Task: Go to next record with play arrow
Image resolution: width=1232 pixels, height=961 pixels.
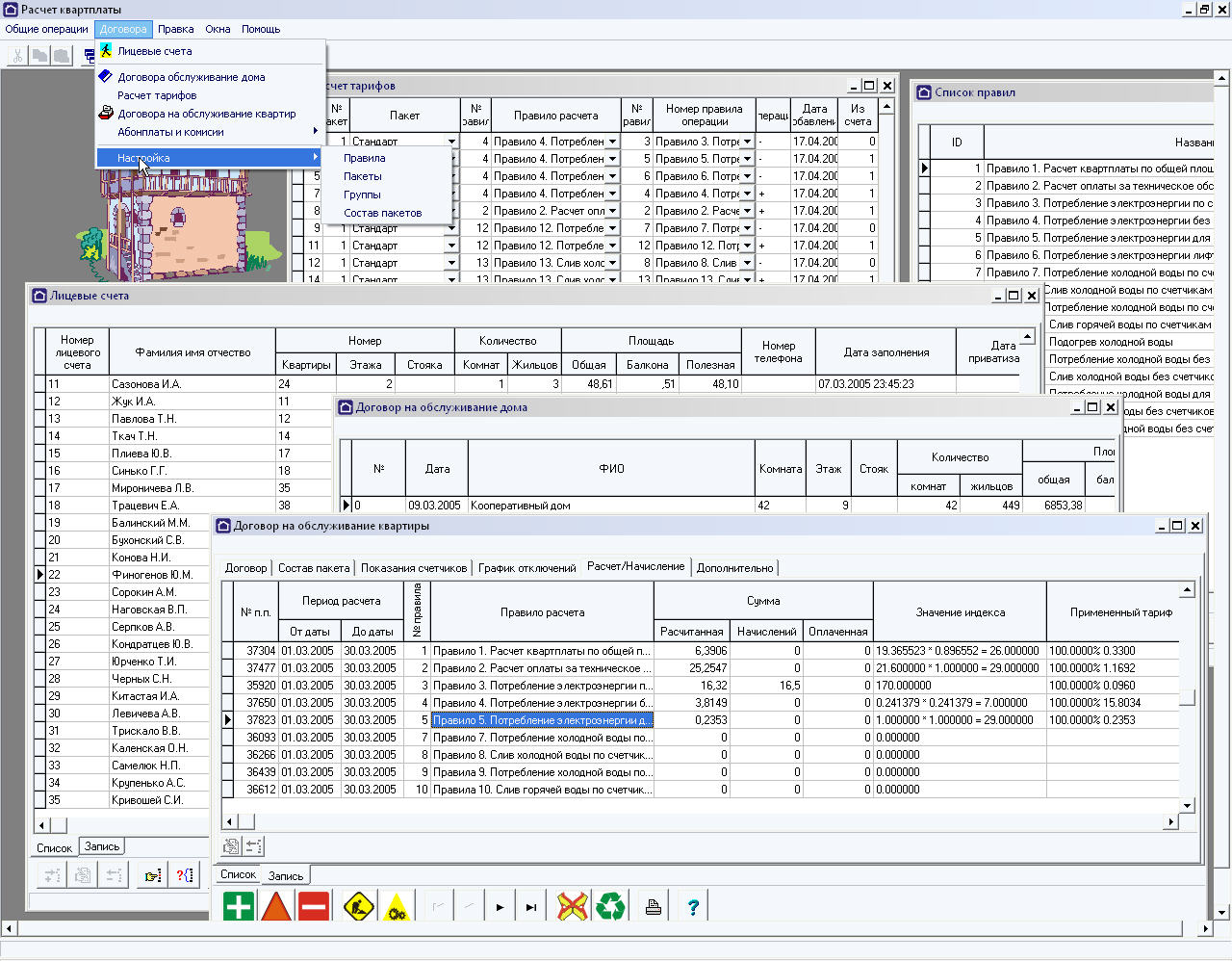Action: (x=500, y=906)
